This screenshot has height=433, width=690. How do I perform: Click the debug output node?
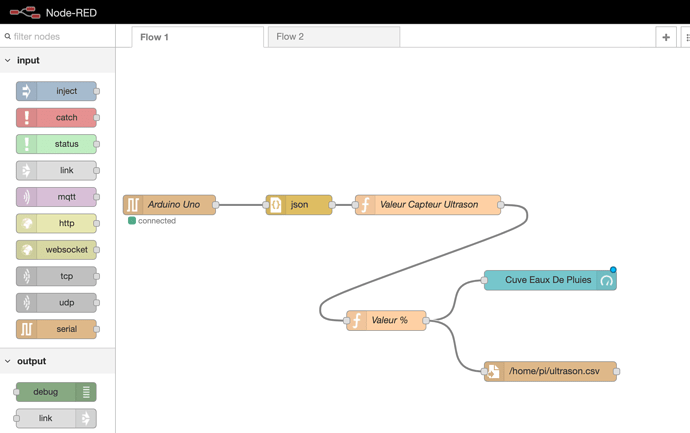(x=56, y=392)
